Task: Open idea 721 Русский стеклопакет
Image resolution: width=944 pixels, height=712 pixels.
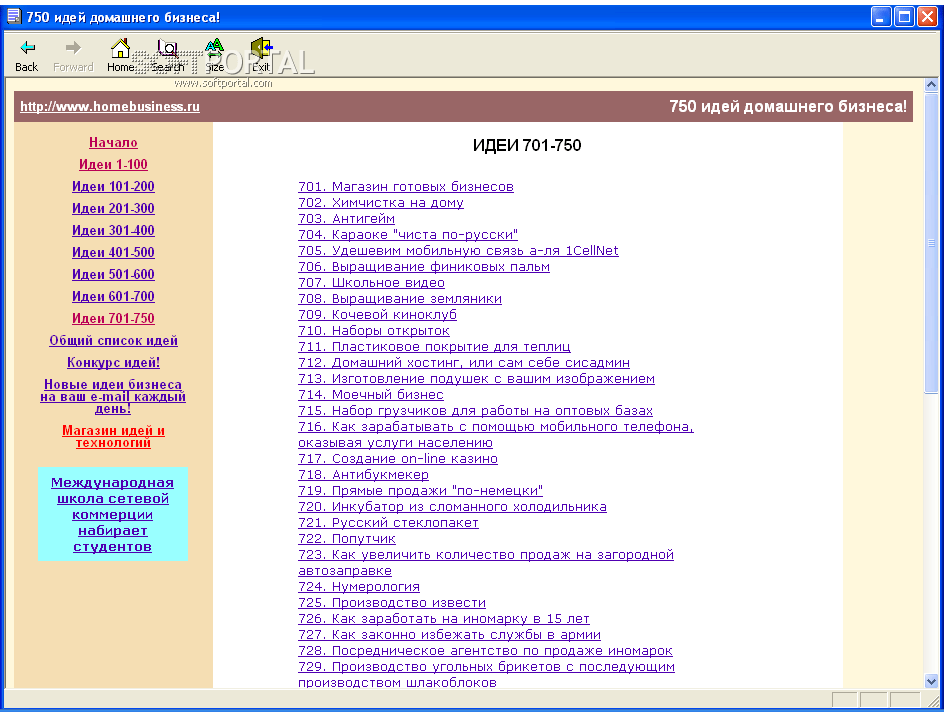Action: [388, 523]
